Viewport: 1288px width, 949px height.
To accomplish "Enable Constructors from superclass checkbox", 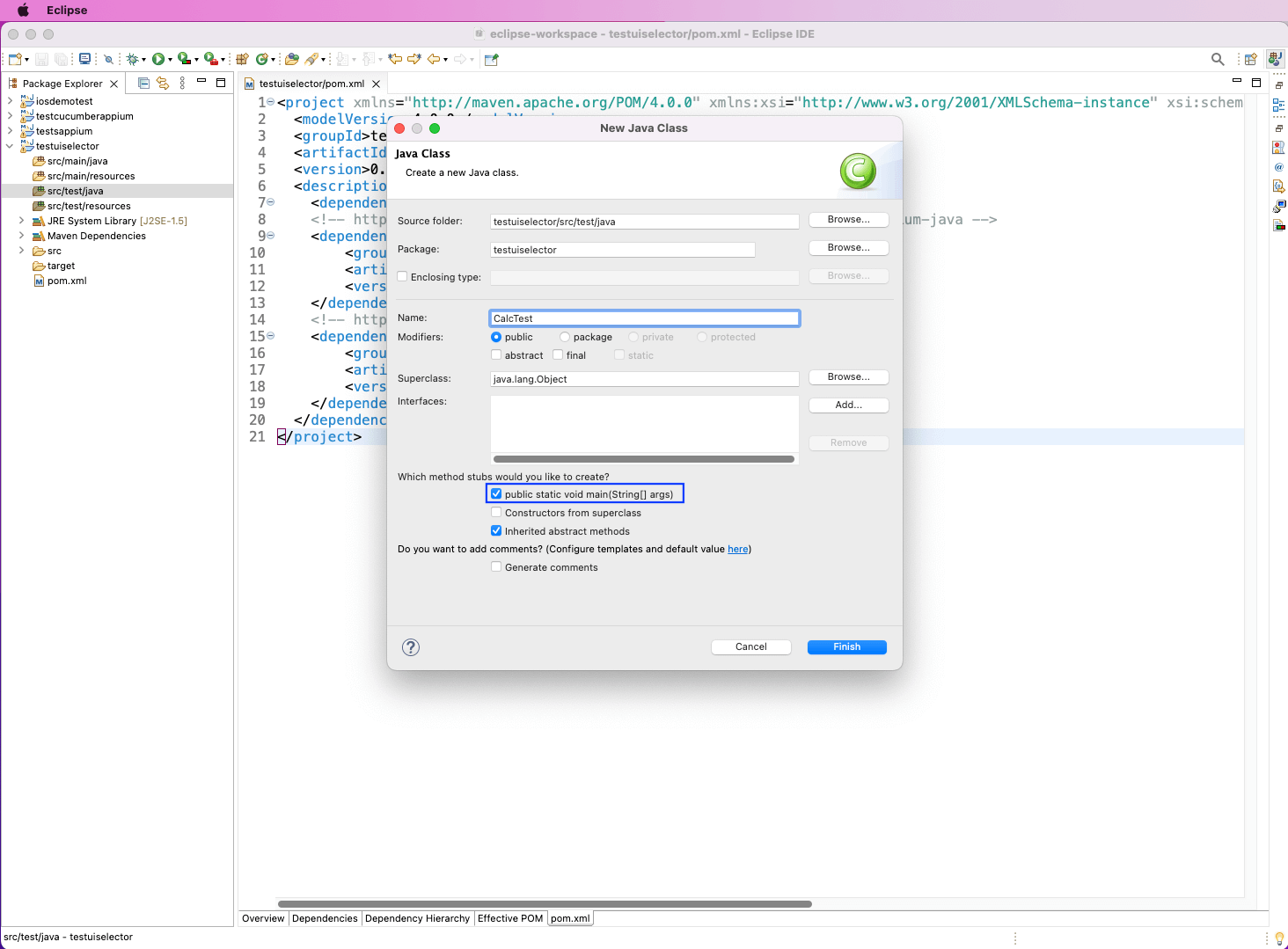I will tap(496, 513).
